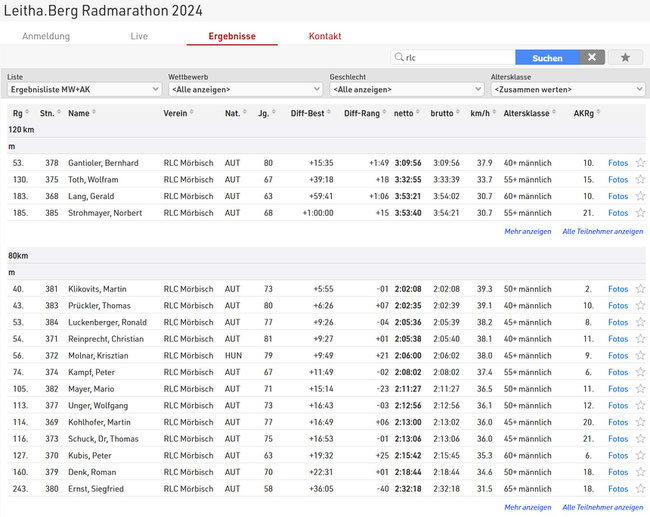Sort by netto time column
This screenshot has height=517, width=650.
pyautogui.click(x=406, y=113)
